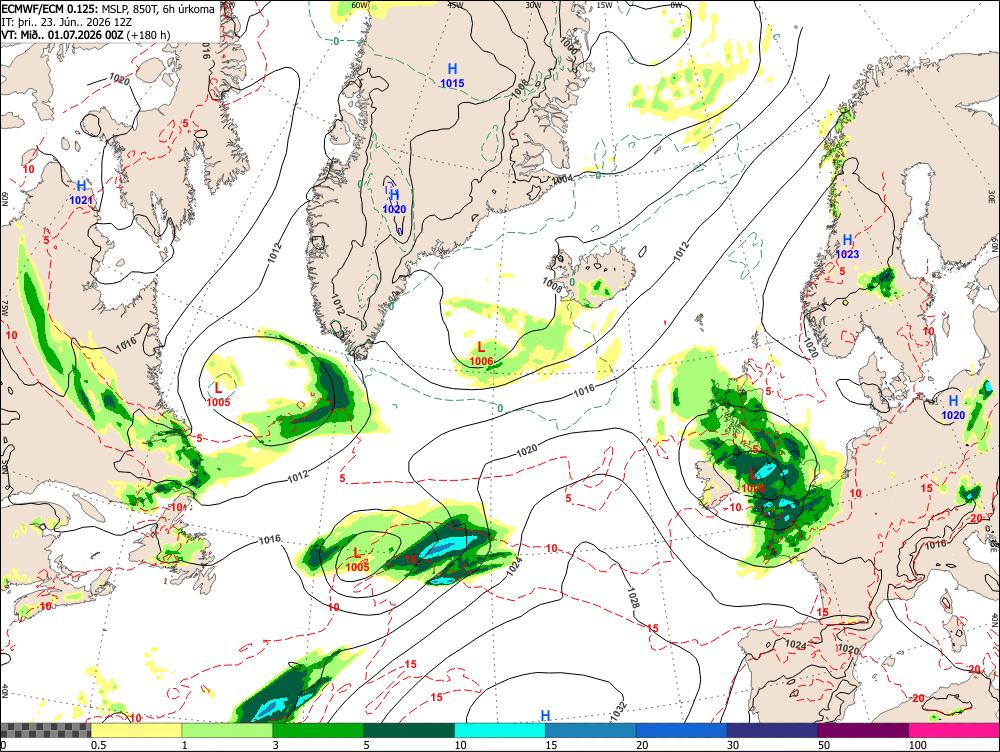This screenshot has width=1000, height=752.
Task: Select the L 1005 low in the mid-Atlantic
Action: click(x=357, y=560)
